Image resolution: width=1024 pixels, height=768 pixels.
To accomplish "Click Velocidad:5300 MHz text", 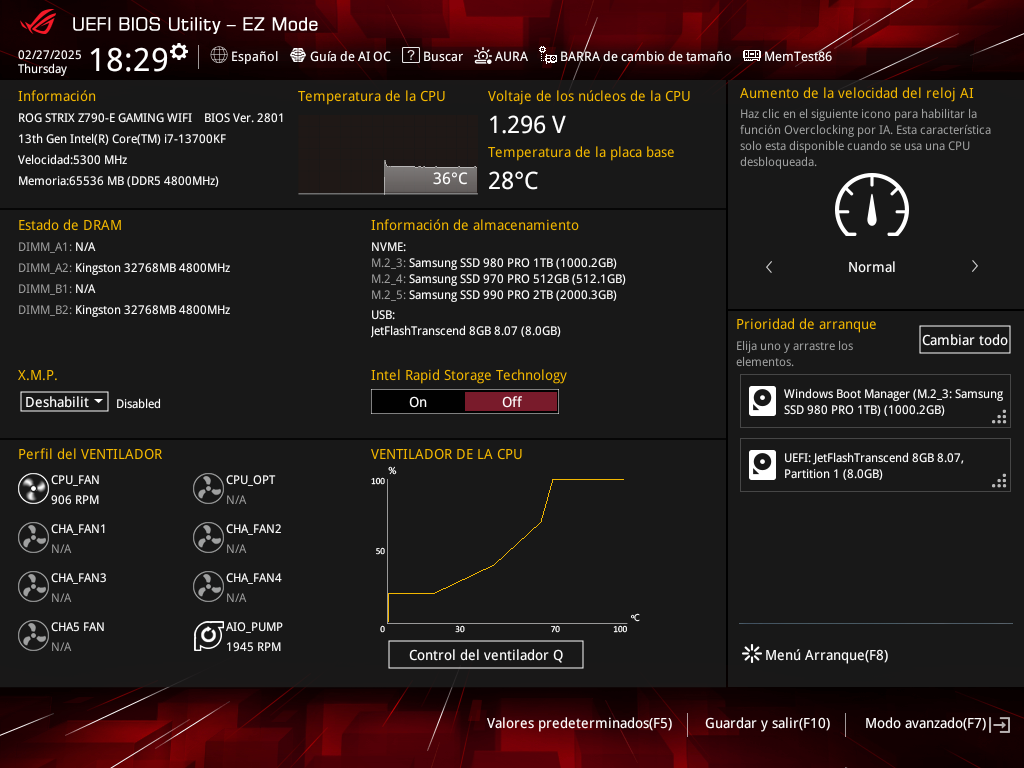I will 72,159.
